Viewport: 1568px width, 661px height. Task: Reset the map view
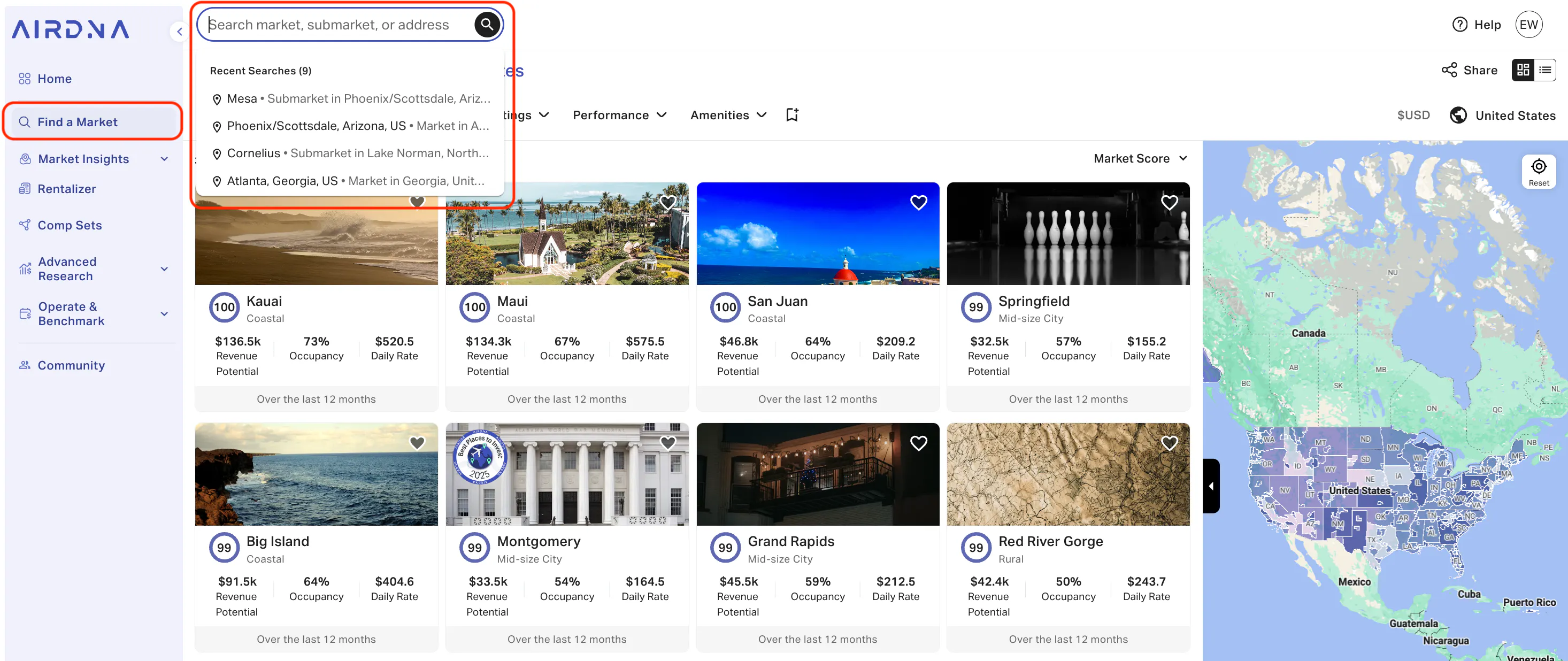tap(1538, 172)
